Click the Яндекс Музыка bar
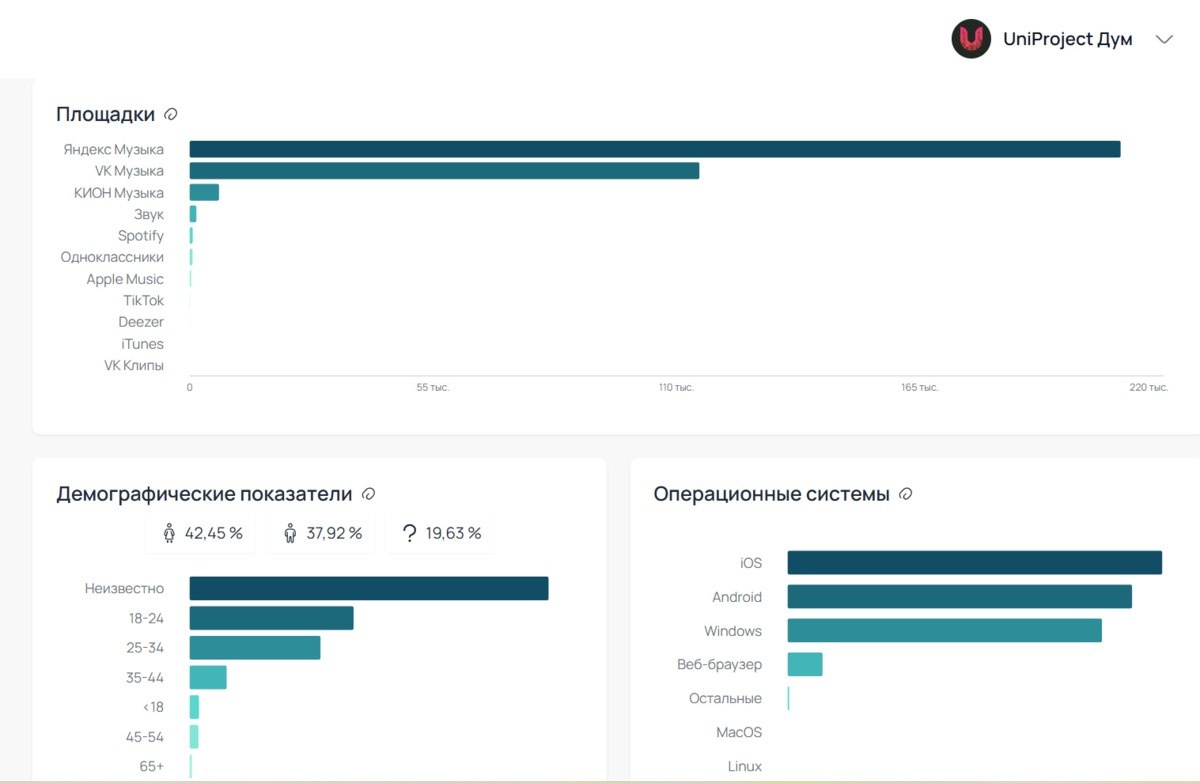 click(655, 149)
